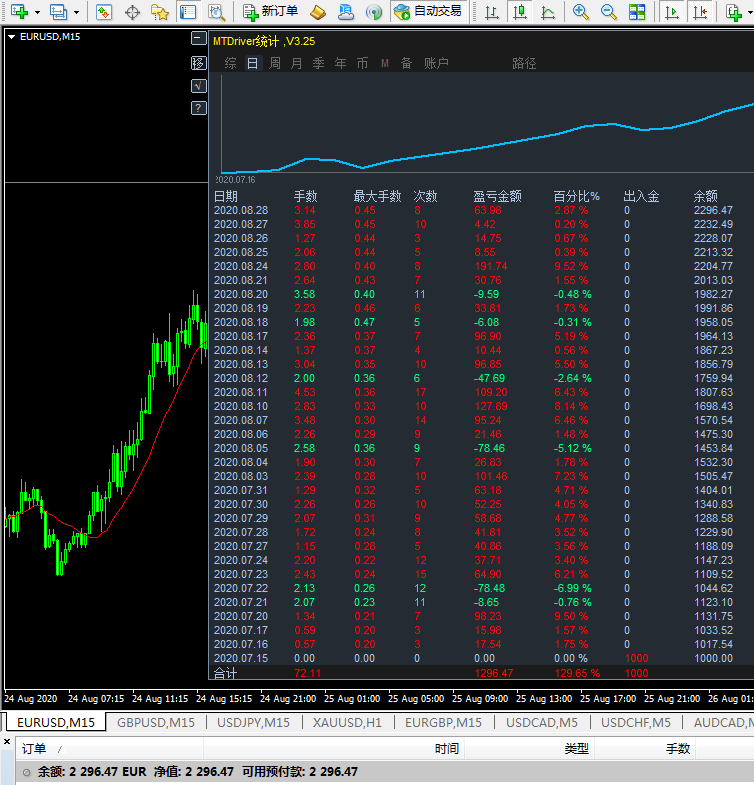
Task: Select the 币 currency statistics tab
Action: pyautogui.click(x=362, y=63)
